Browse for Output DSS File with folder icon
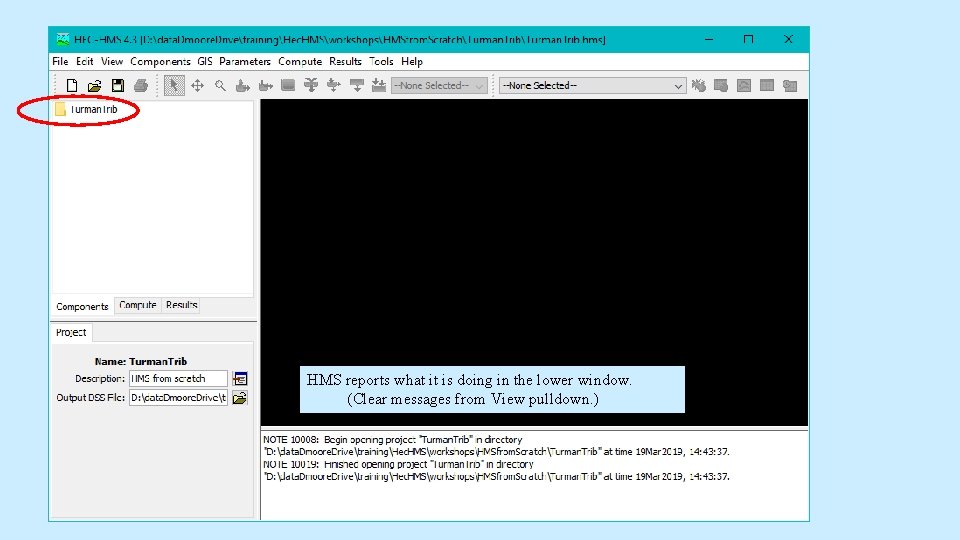Screen dimensions: 960x540 point(240,398)
